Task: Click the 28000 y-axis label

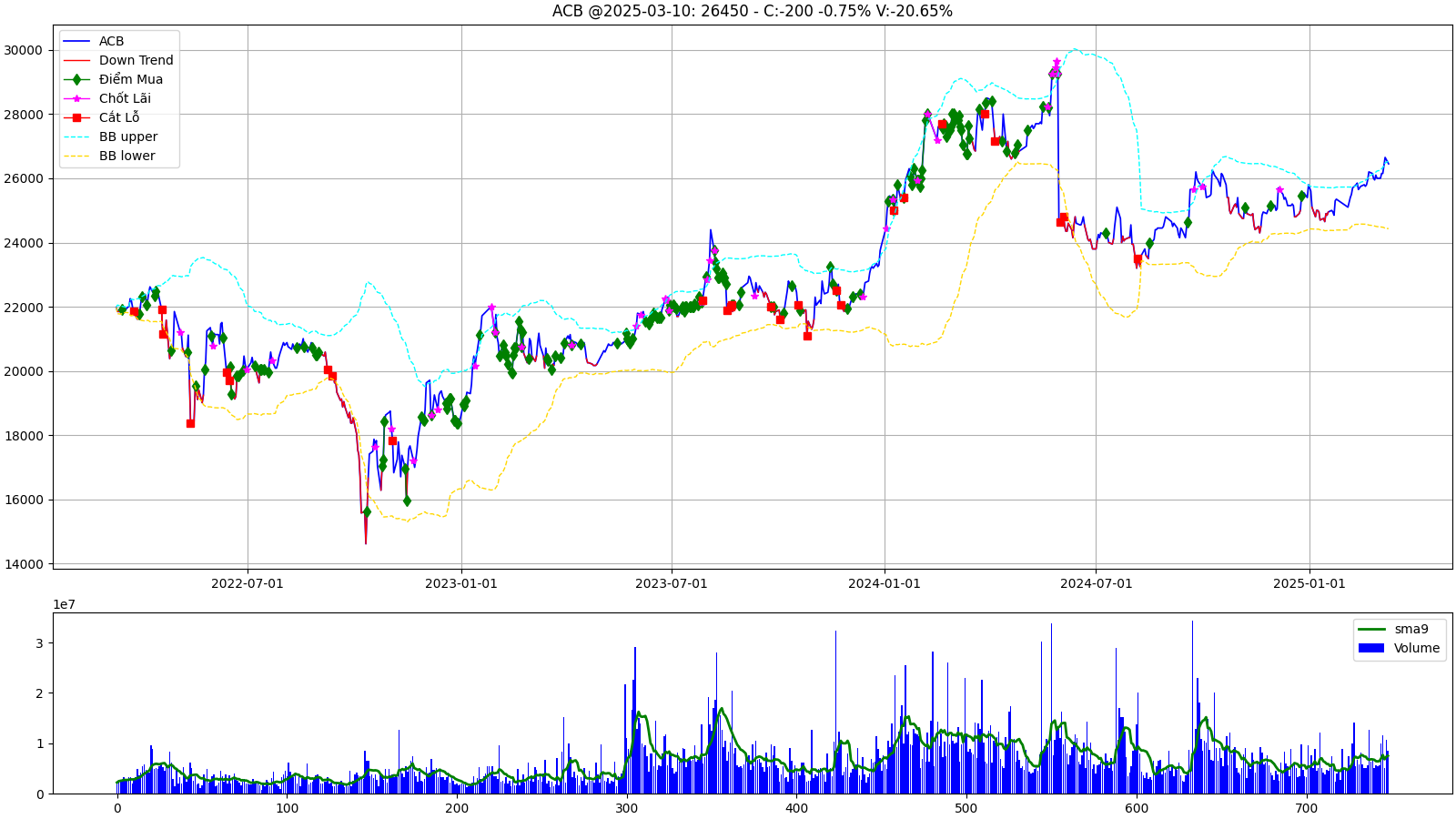Action: [x=24, y=115]
